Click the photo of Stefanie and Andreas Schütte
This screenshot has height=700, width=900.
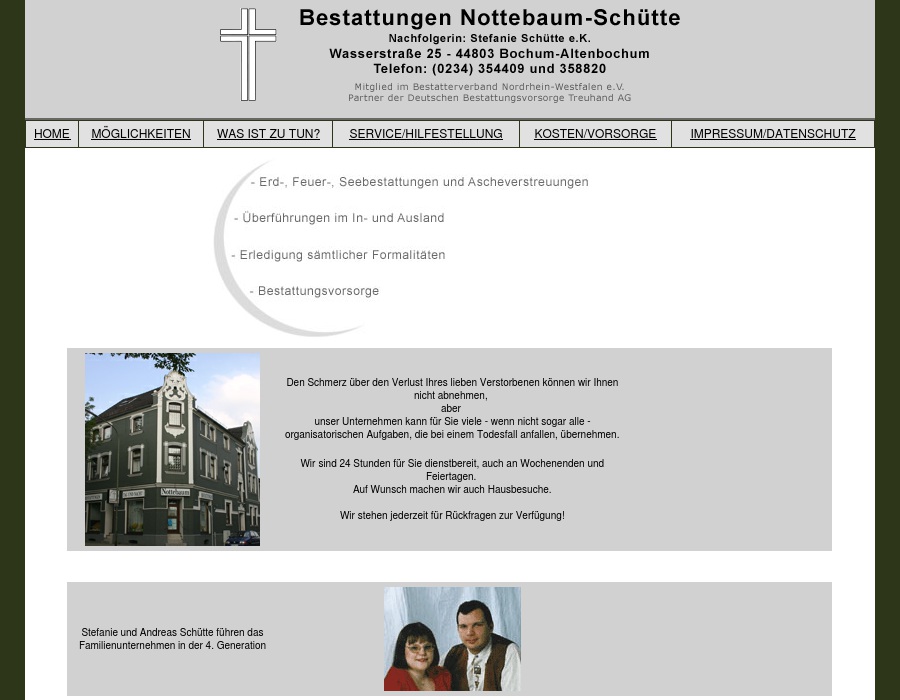[452, 638]
